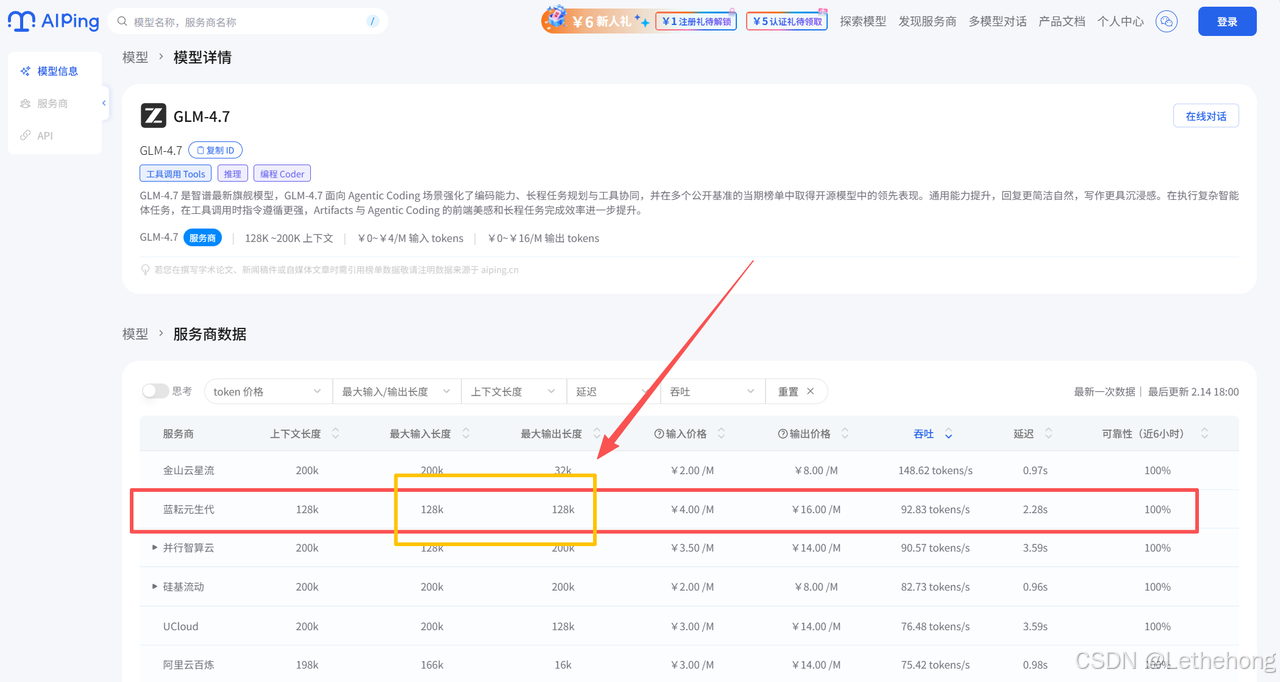Click the WeChat icon near login
The image size is (1280, 682).
(x=1166, y=21)
